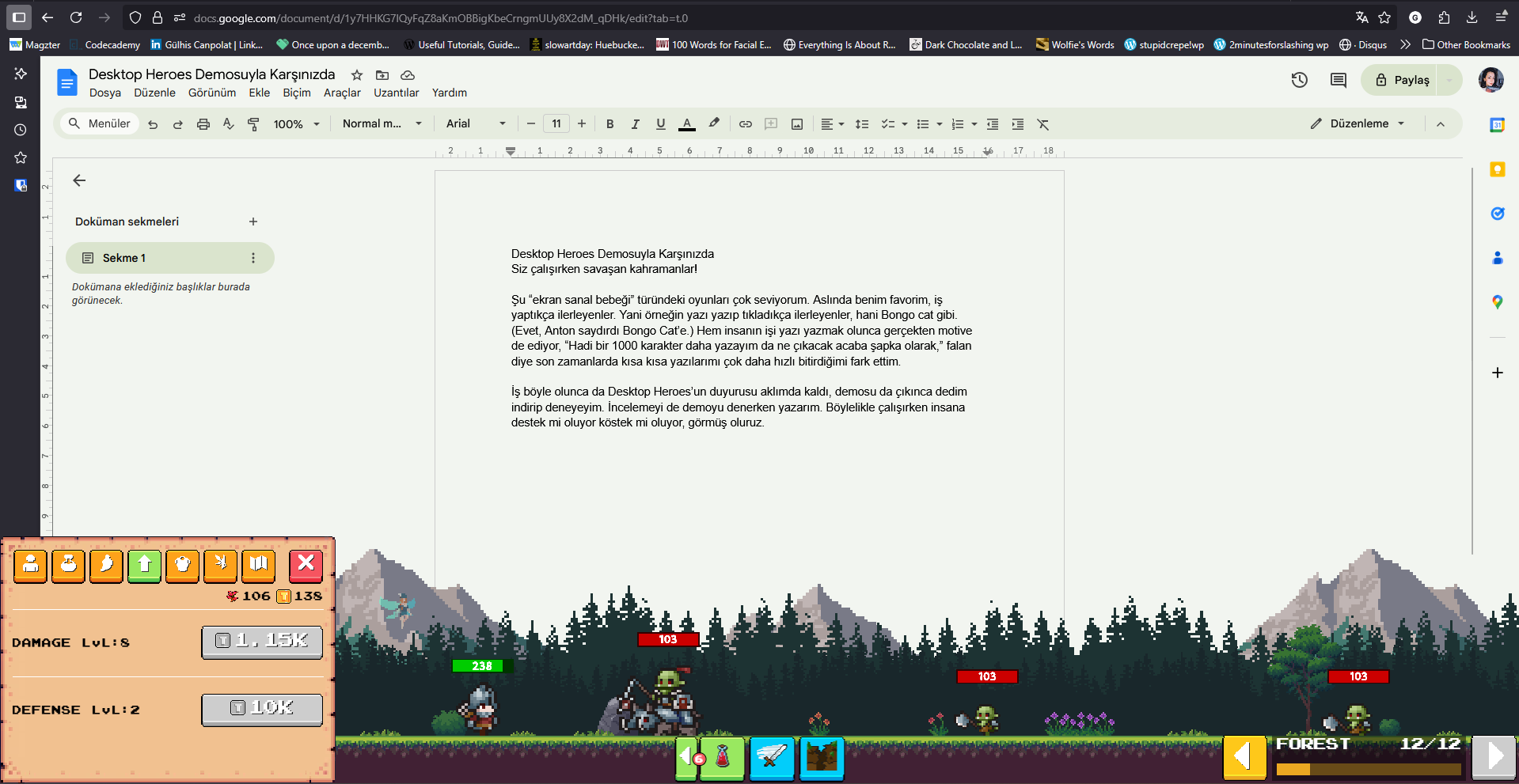The height and width of the screenshot is (784, 1519).
Task: Redo edit in Docs toolbar
Action: pos(178,124)
